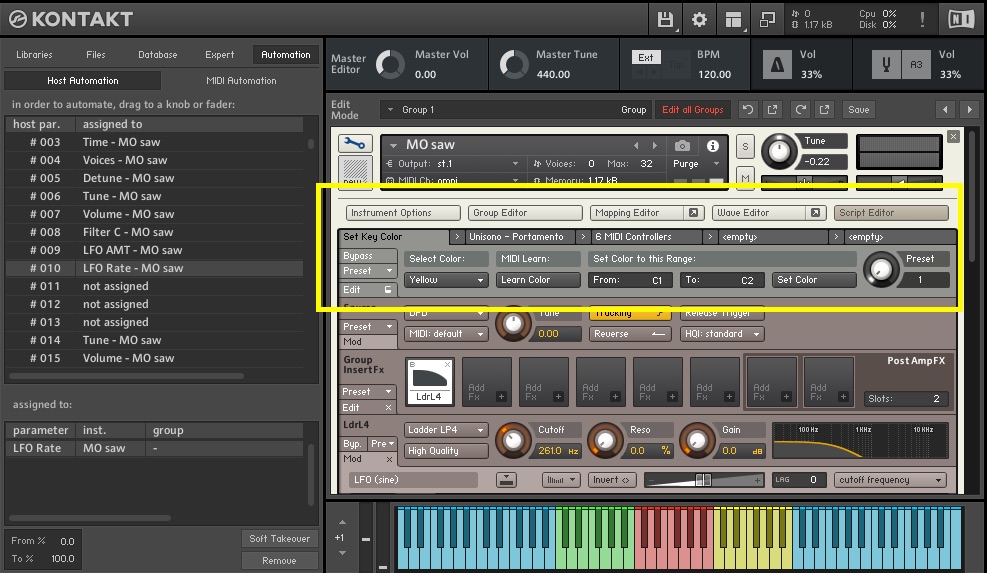Click the exclamation panic icon
The height and width of the screenshot is (573, 987).
point(922,19)
